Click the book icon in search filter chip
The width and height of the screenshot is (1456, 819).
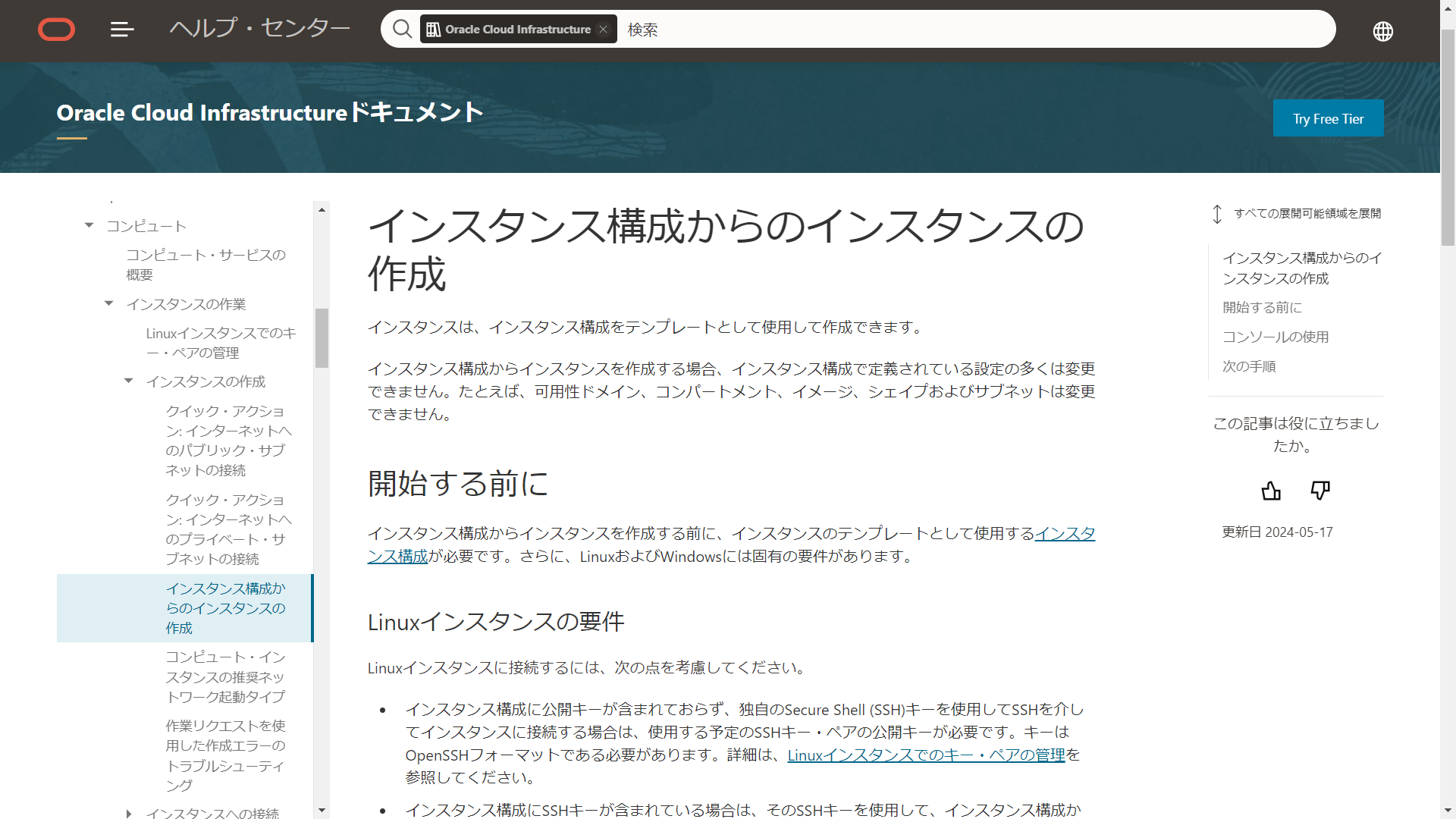pyautogui.click(x=433, y=30)
